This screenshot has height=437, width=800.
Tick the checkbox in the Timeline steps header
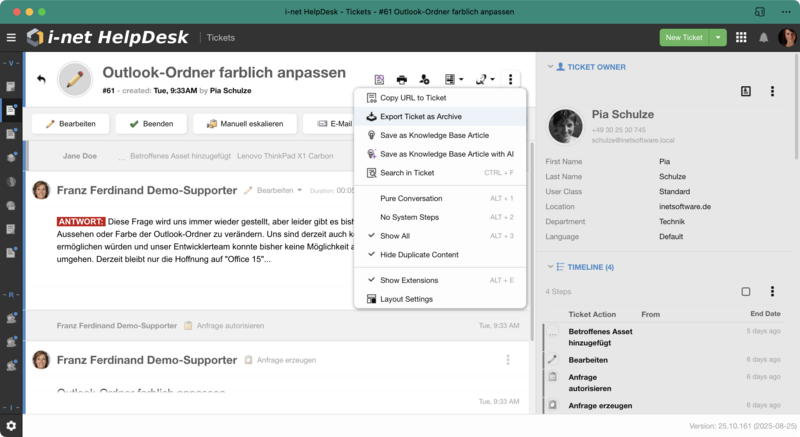point(746,292)
